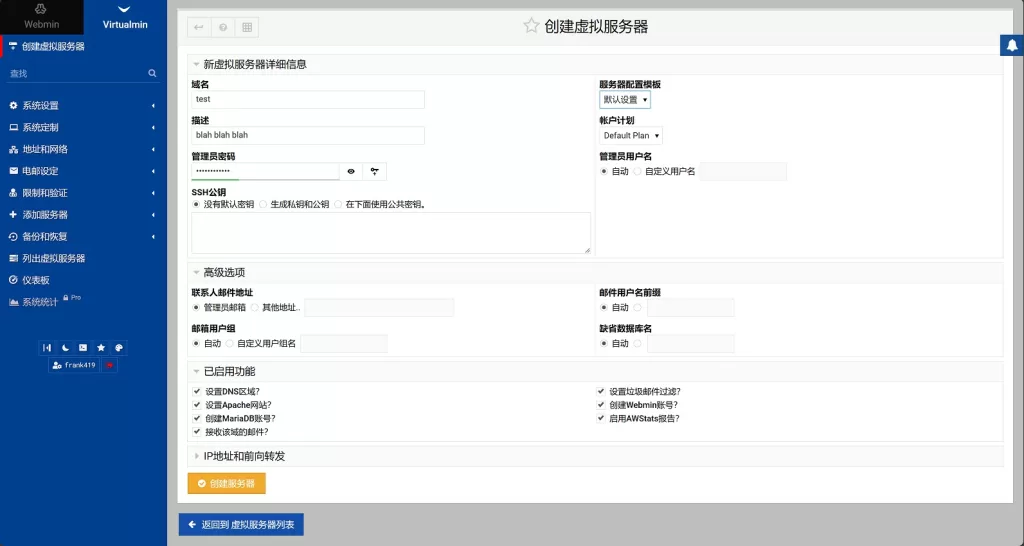Open 服务器配置模板 dropdown
1024x546 pixels.
[625, 100]
